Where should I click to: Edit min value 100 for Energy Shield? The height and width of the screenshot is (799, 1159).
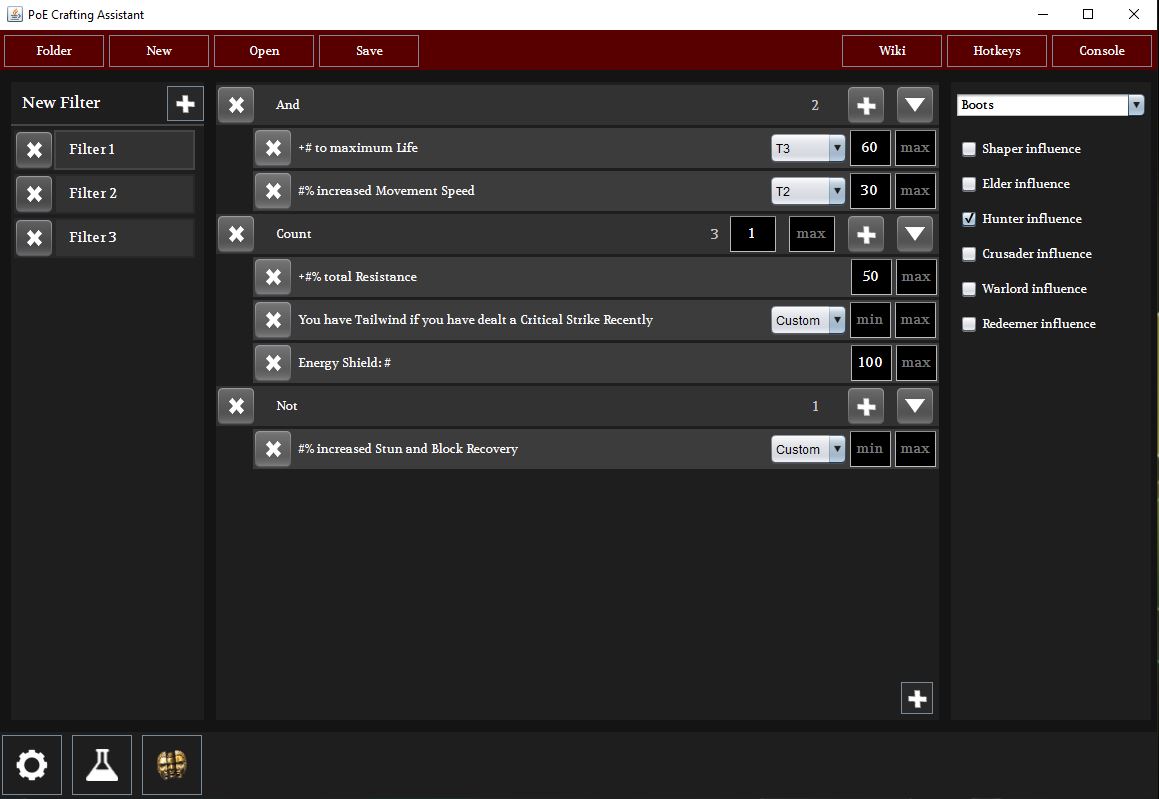(871, 363)
